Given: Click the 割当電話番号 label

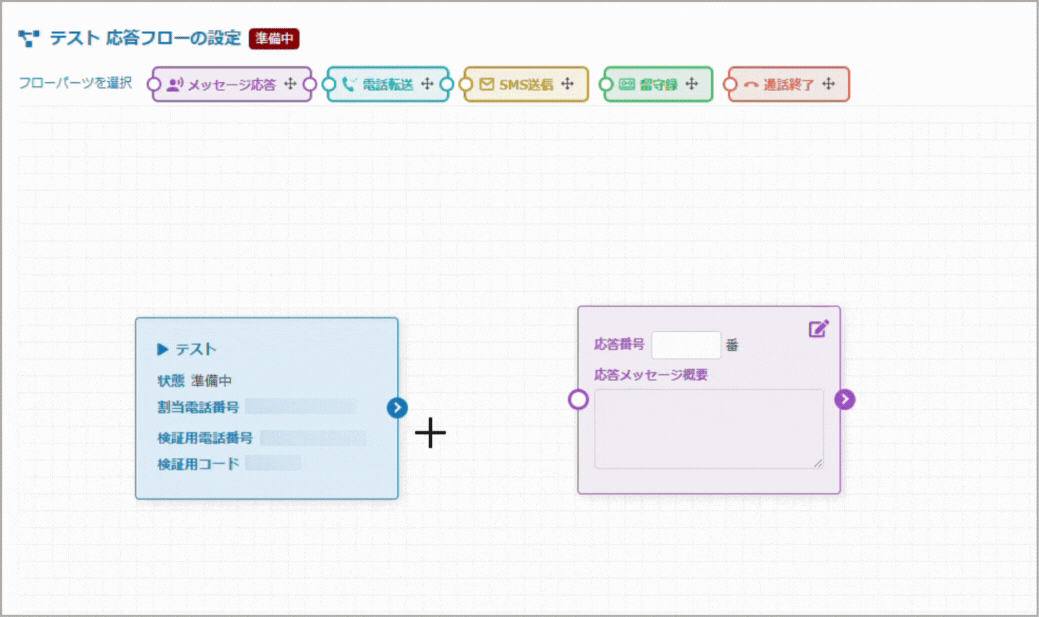Looking at the screenshot, I should click(x=197, y=407).
